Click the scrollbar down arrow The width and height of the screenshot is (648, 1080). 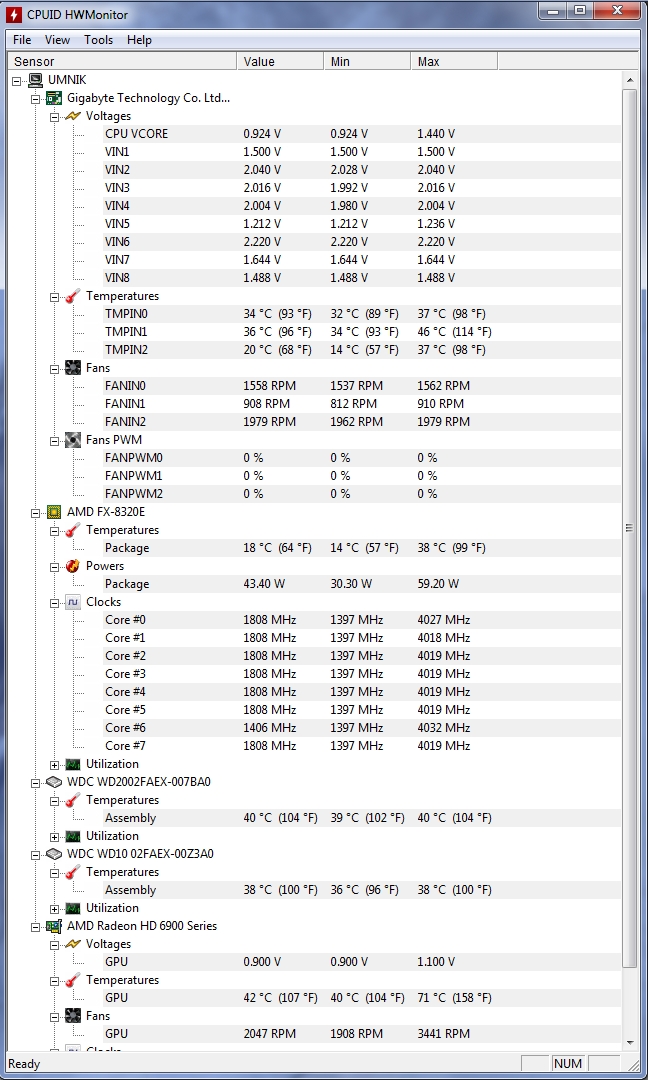coord(629,1042)
